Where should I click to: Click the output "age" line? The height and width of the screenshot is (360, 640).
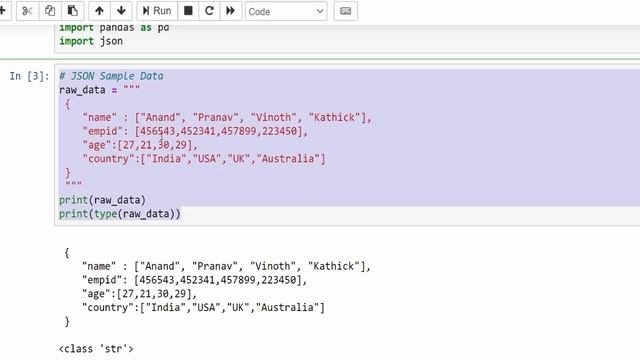click(139, 294)
